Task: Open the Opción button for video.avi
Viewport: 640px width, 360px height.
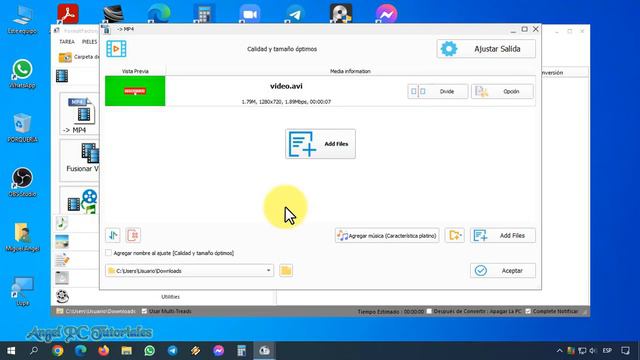Action: tap(502, 91)
